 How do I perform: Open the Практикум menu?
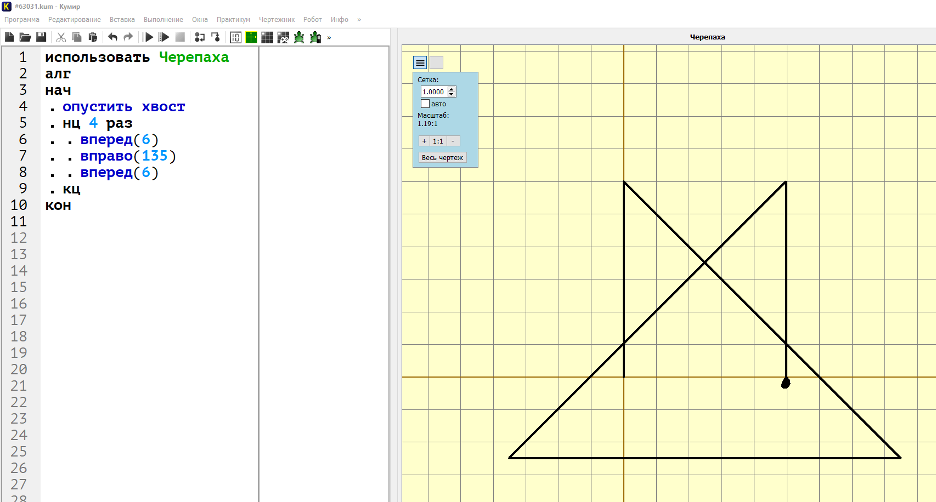[233, 20]
